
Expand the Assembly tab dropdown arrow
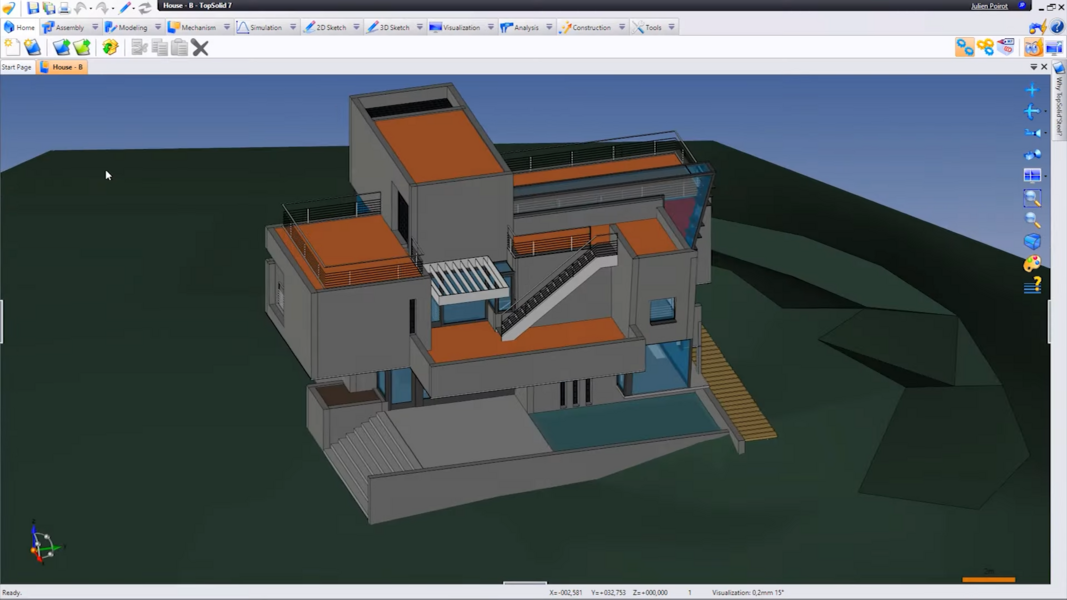95,27
